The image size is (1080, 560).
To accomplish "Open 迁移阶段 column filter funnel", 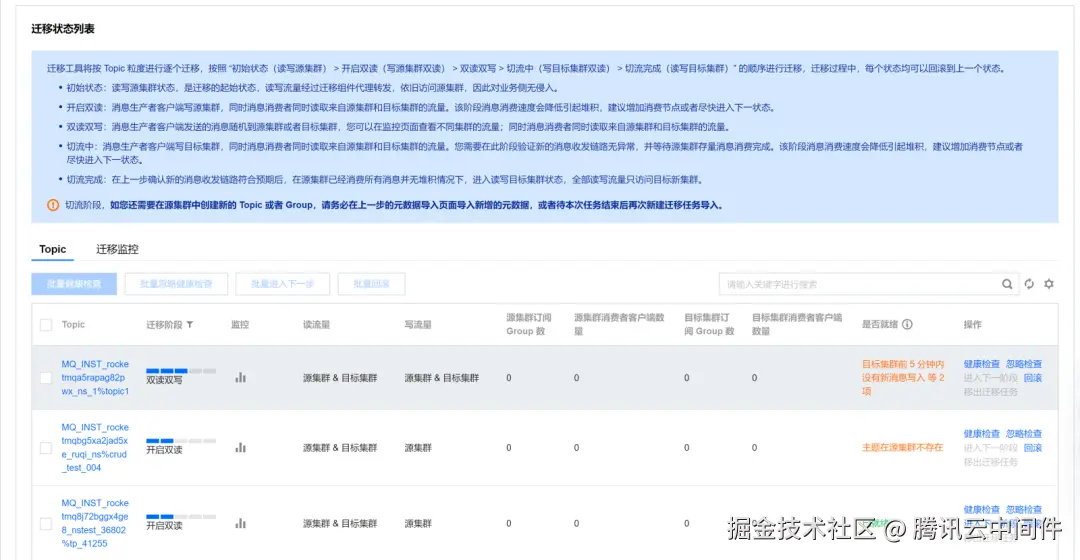I will [189, 324].
